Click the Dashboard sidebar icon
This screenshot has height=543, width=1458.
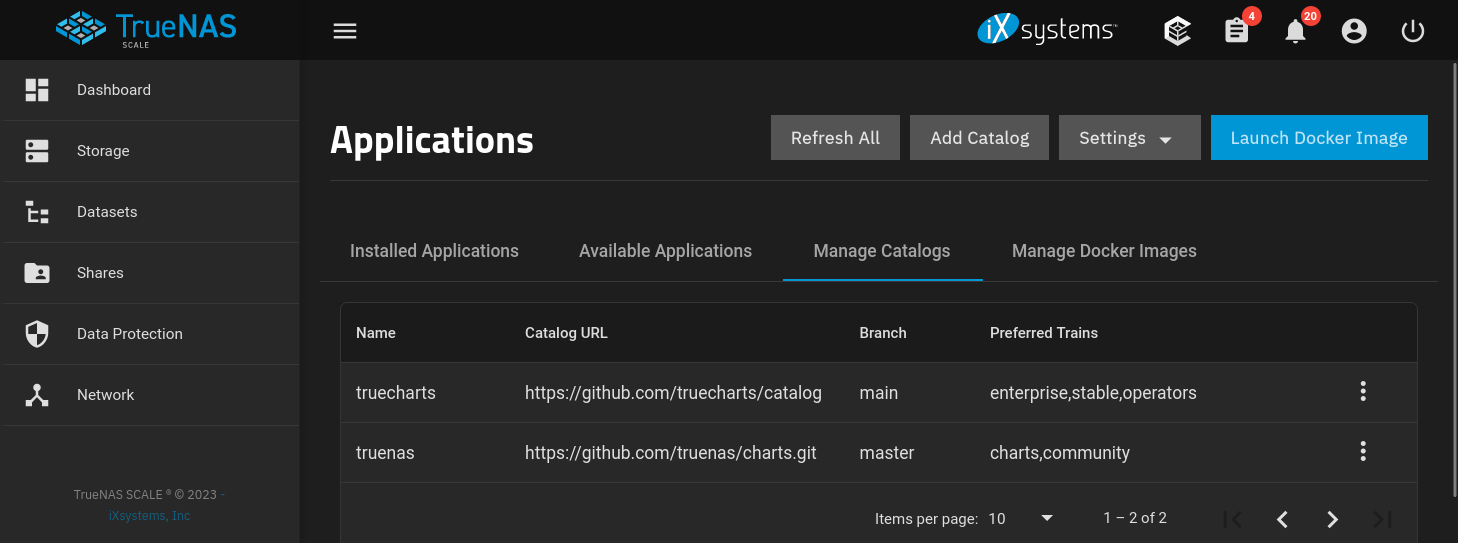[37, 90]
